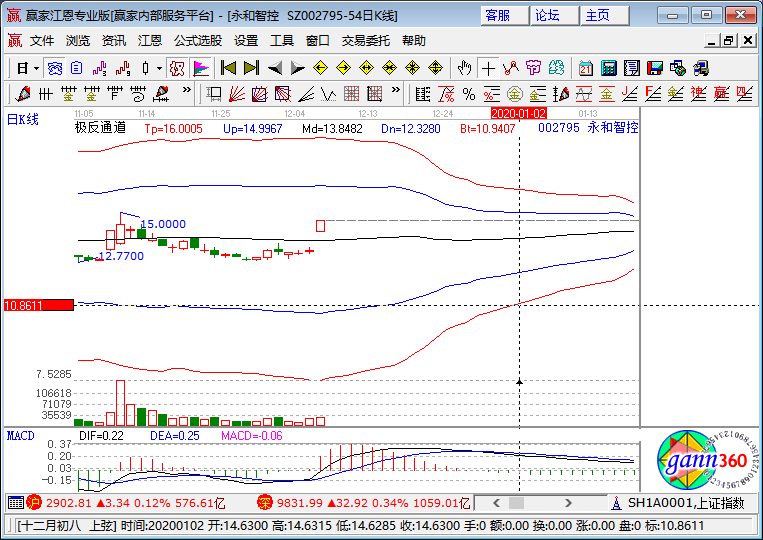Open the 帮助 menu
The width and height of the screenshot is (763, 540).
414,41
